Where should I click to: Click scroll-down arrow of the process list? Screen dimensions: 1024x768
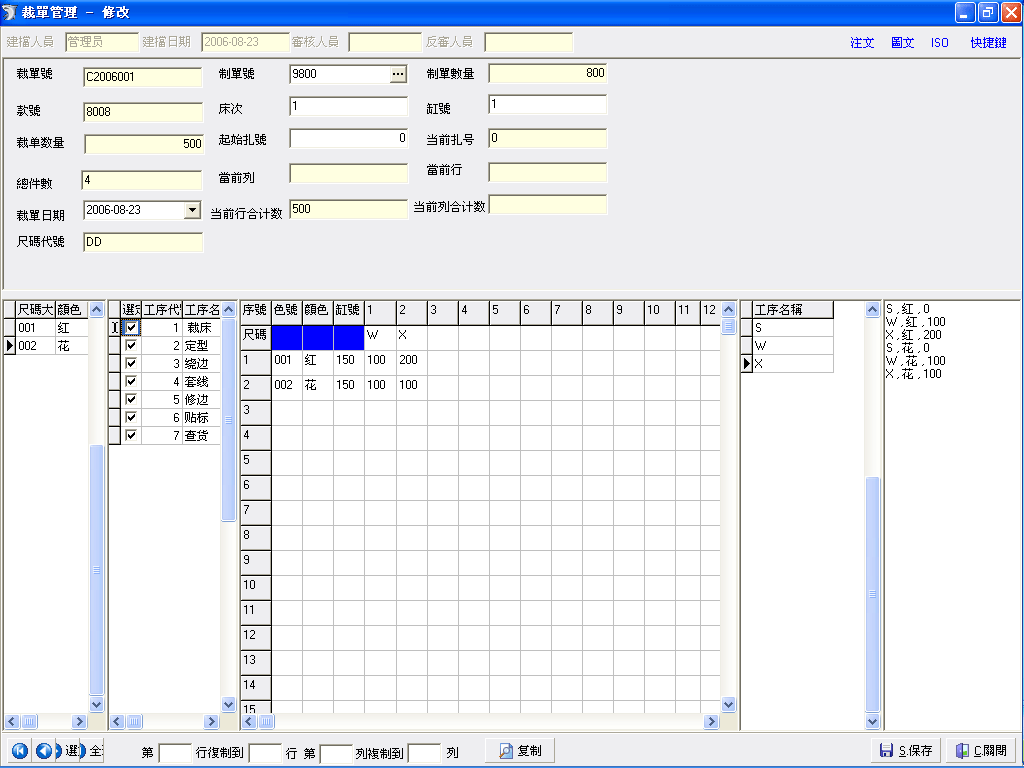click(x=228, y=704)
